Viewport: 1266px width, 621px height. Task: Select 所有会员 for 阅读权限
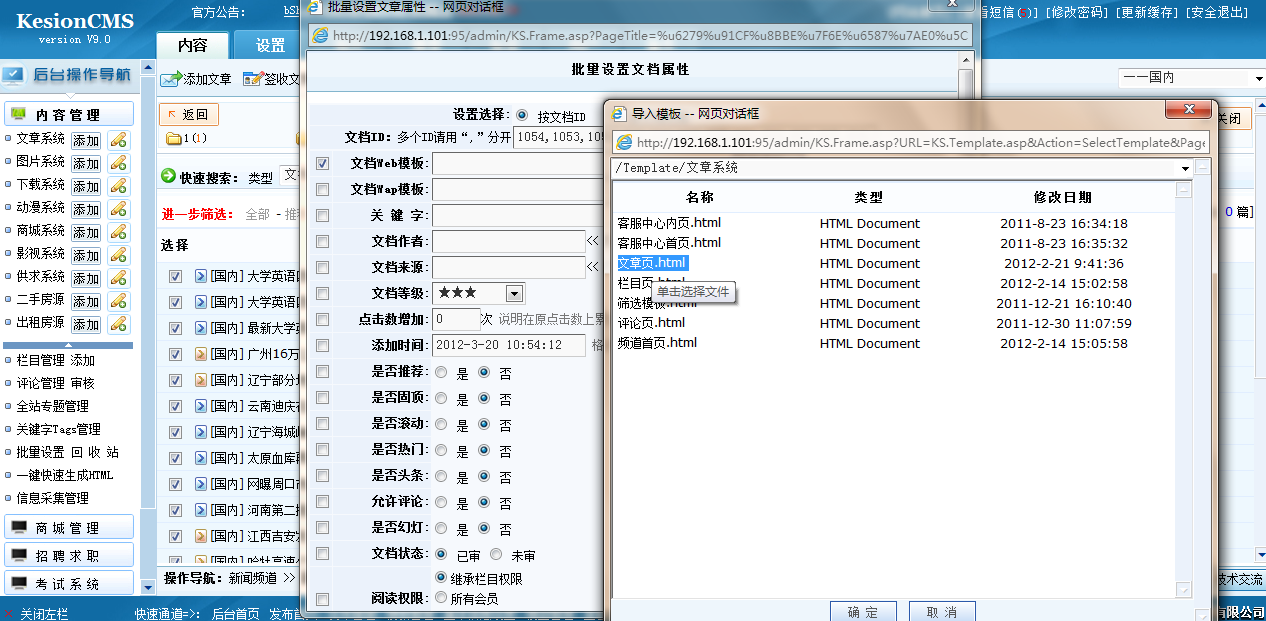(441, 598)
